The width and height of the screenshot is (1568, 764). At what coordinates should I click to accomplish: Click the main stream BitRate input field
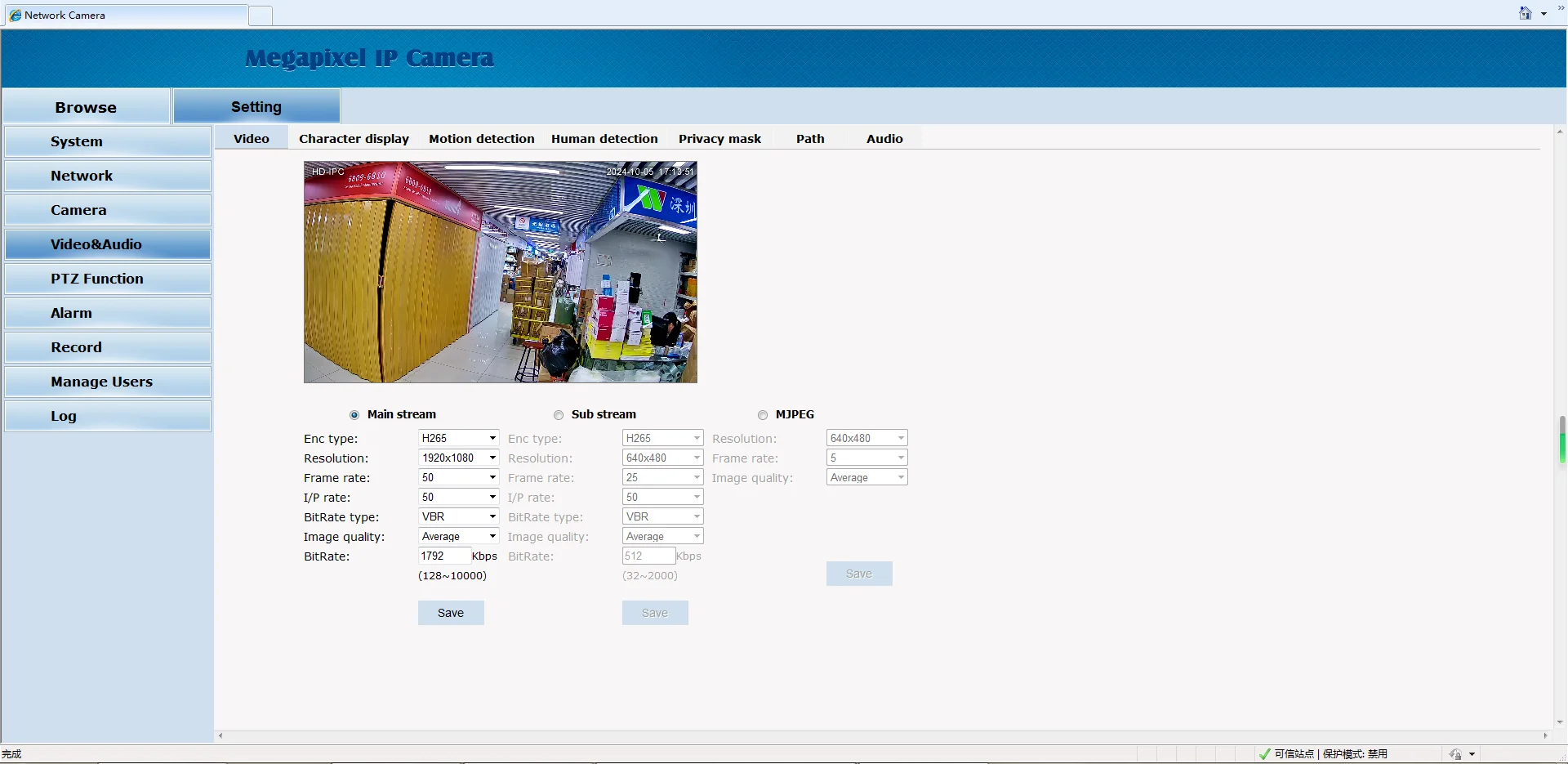point(444,556)
